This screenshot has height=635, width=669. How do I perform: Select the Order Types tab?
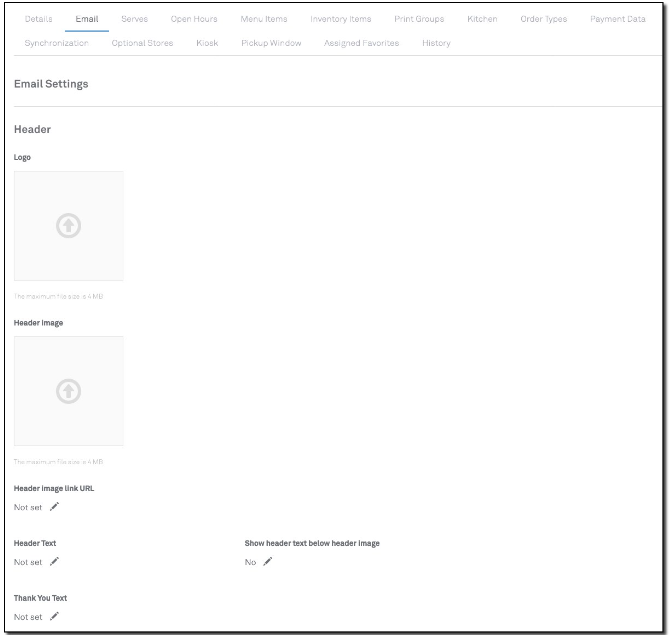546,20
